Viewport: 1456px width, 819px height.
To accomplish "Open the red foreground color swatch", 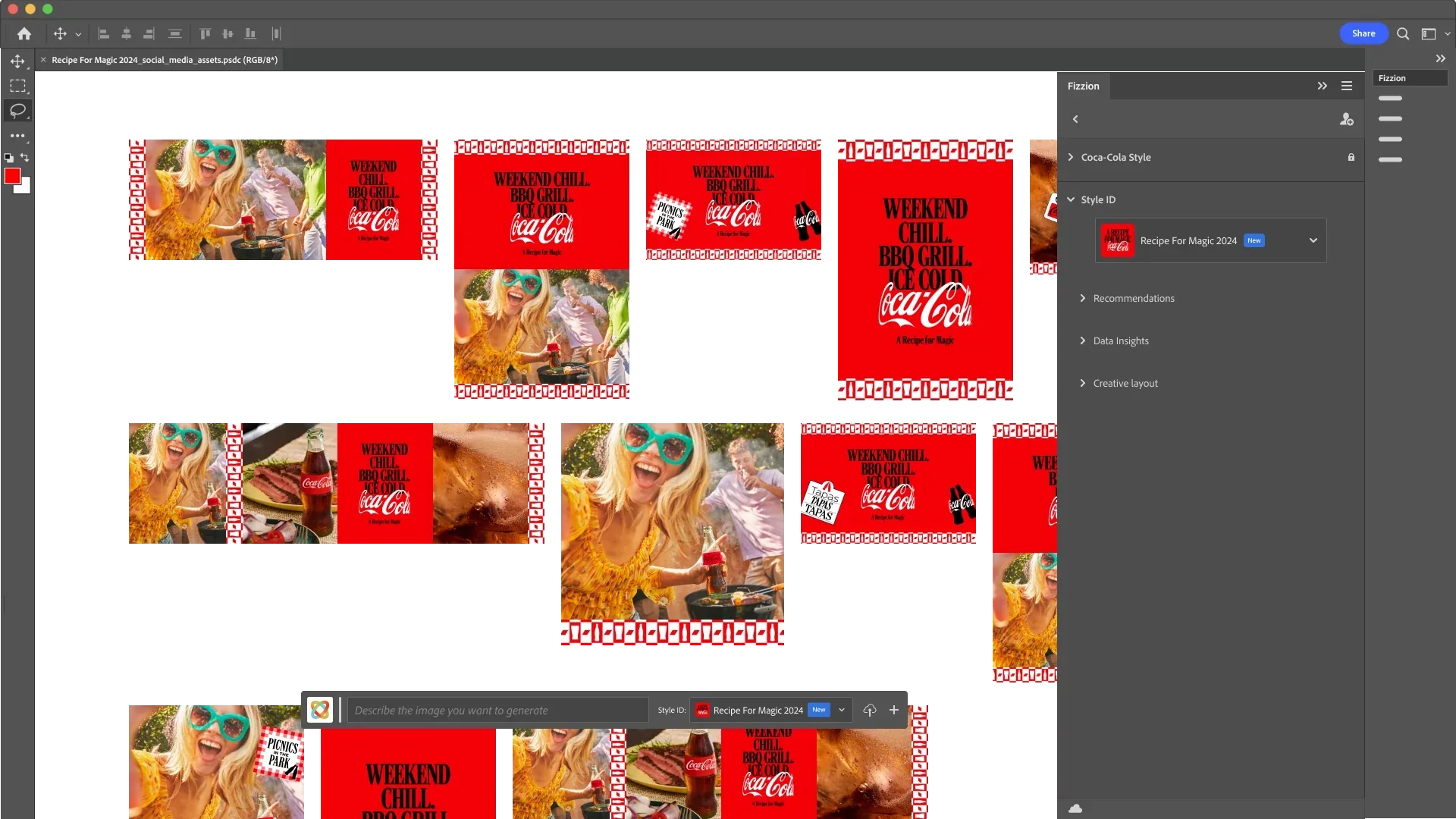I will click(x=11, y=175).
